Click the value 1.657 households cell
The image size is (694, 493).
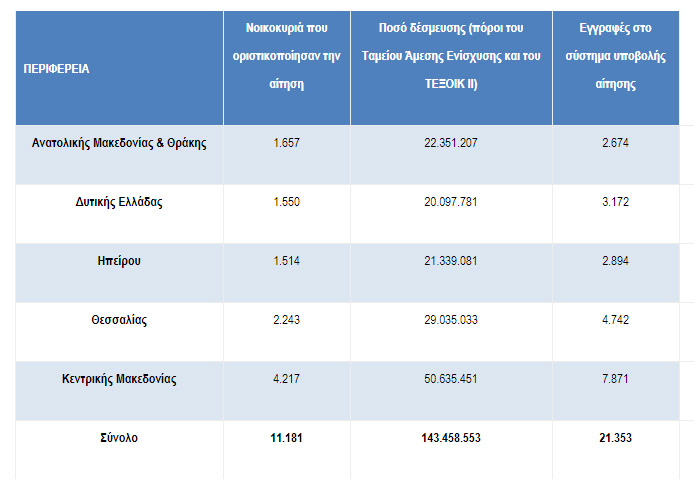[x=286, y=142]
